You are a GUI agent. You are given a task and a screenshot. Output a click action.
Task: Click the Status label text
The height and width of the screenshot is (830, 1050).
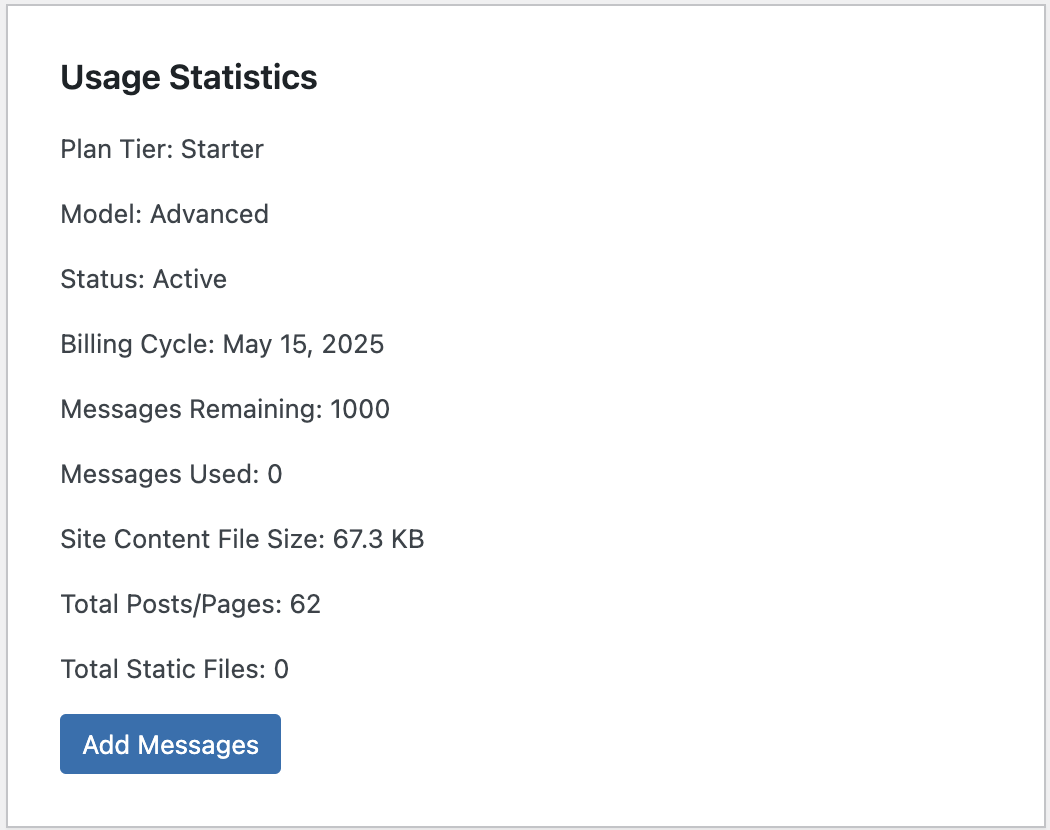(103, 279)
